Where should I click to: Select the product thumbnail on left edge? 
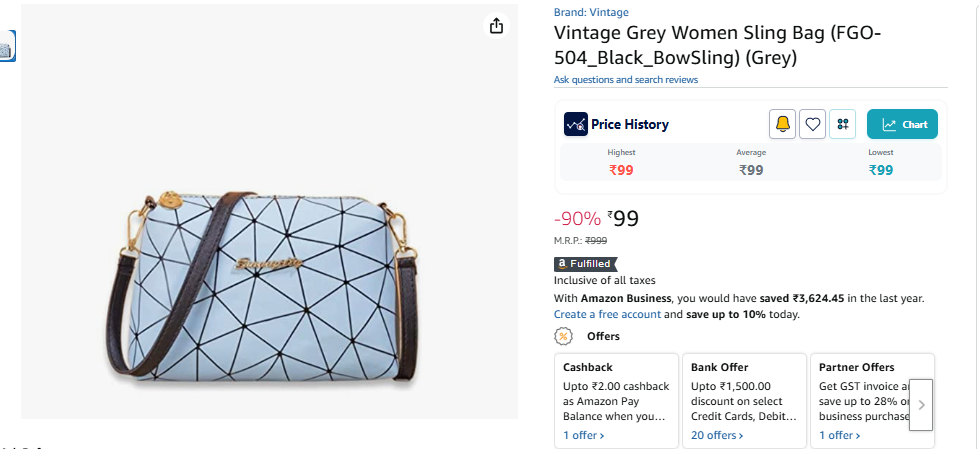point(7,46)
